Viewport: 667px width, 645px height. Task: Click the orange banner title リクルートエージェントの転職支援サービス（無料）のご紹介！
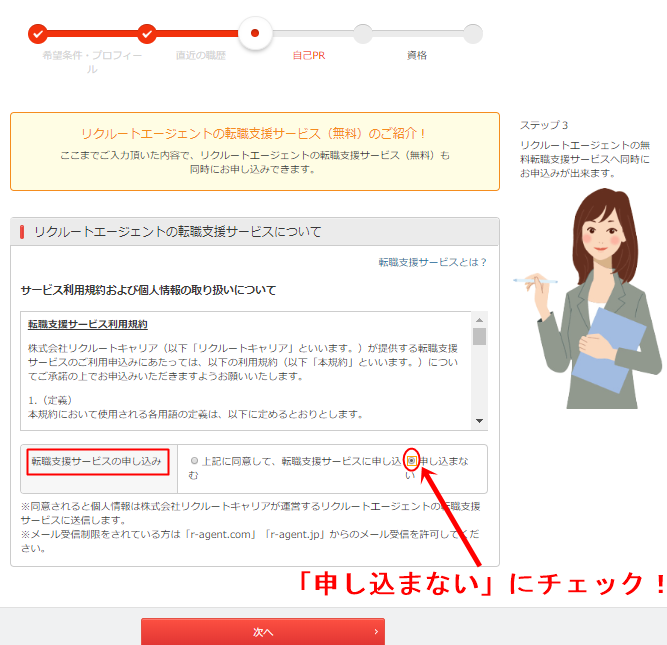click(254, 134)
